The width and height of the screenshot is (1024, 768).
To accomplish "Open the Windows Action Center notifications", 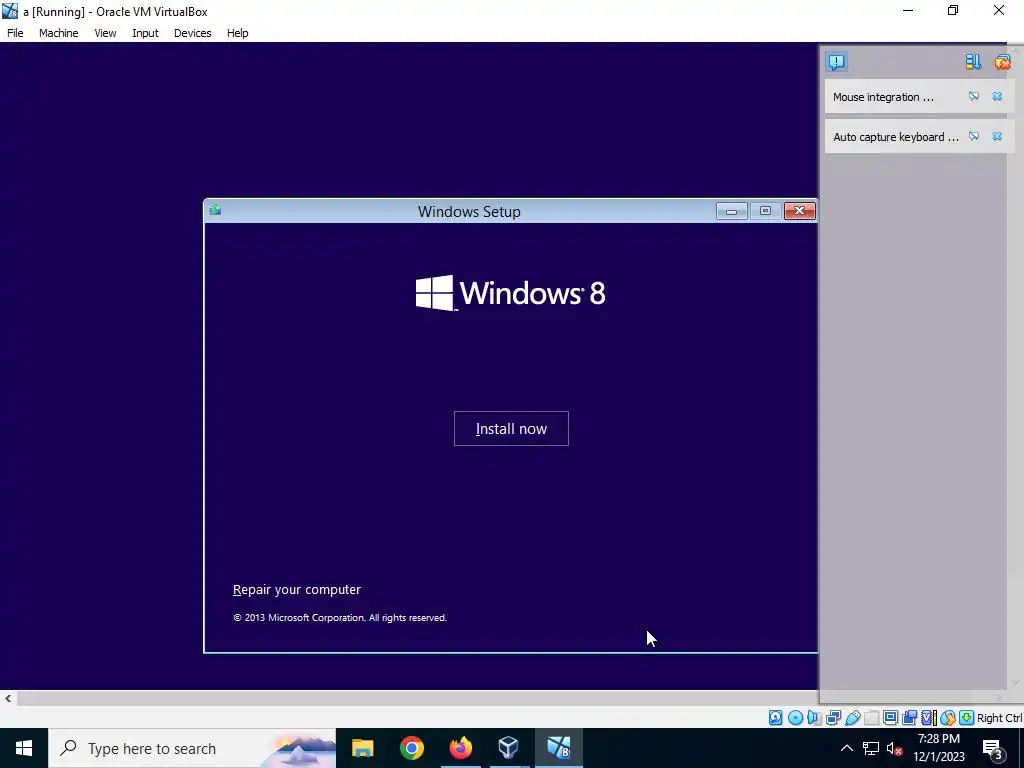I will 993,749.
